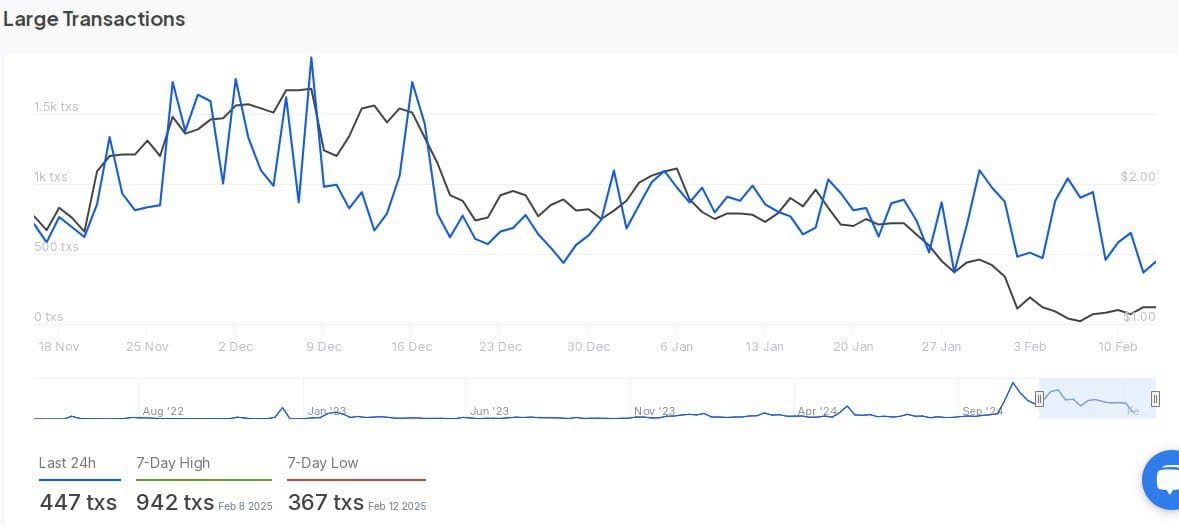Select the 7-Day Low stat label

click(x=322, y=463)
